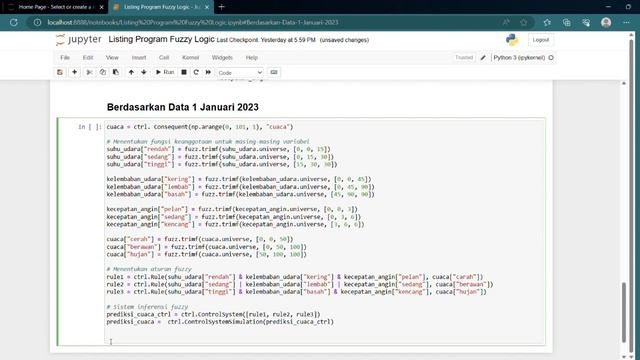Viewport: 640px width, 360px height.
Task: Click Python 3 (ipykernel) kernel name
Action: coord(519,58)
